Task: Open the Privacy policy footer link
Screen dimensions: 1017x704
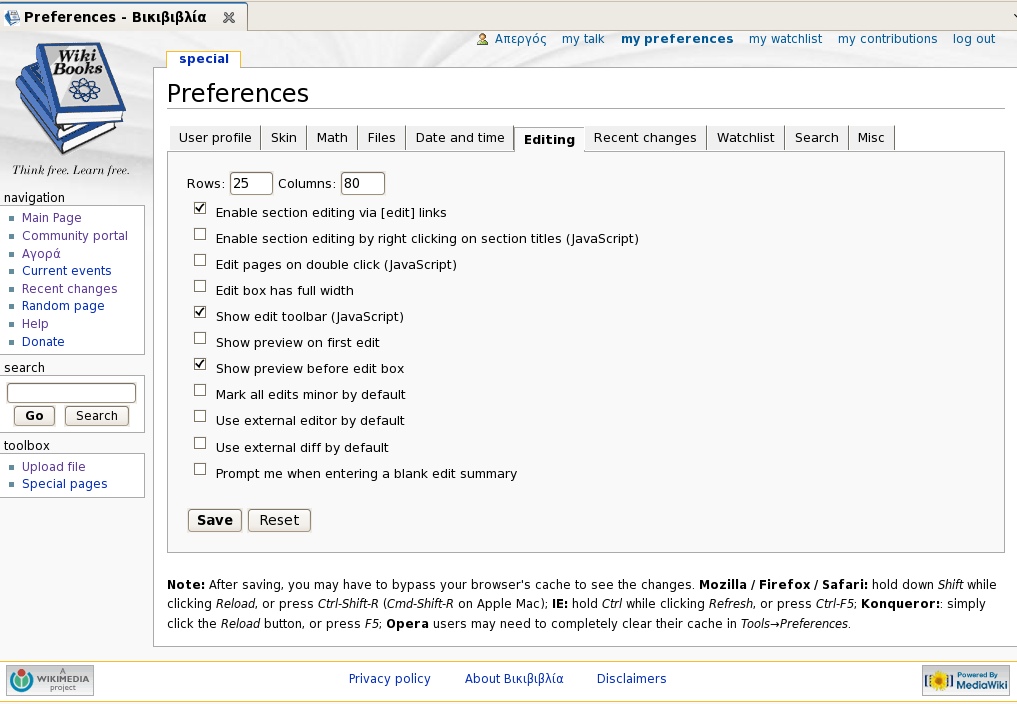Action: coord(389,679)
